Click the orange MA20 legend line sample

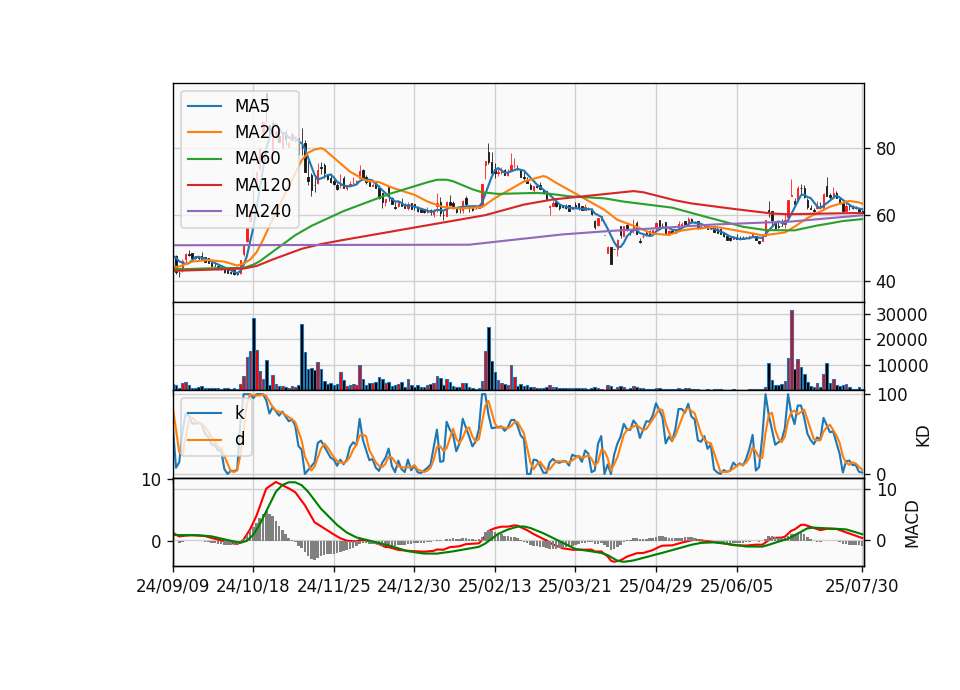tap(204, 132)
